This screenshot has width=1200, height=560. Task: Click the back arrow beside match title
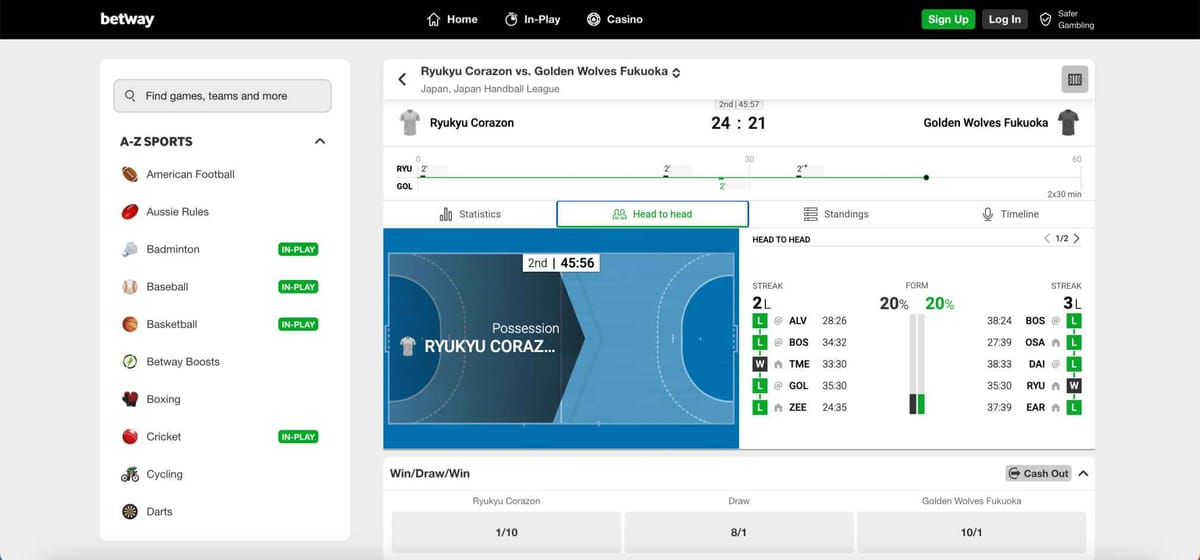click(x=402, y=79)
